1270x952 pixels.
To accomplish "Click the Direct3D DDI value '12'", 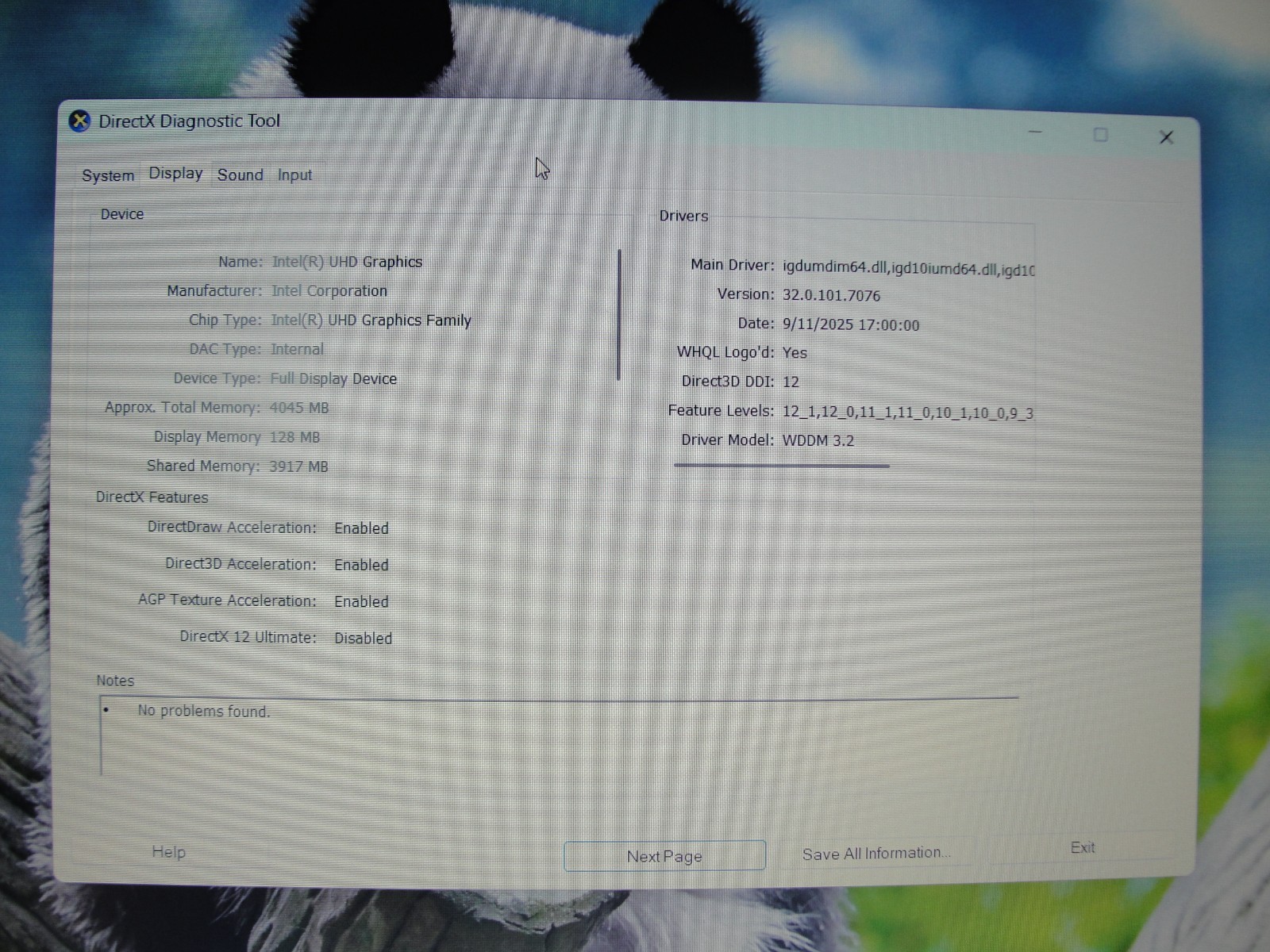I will pos(791,382).
